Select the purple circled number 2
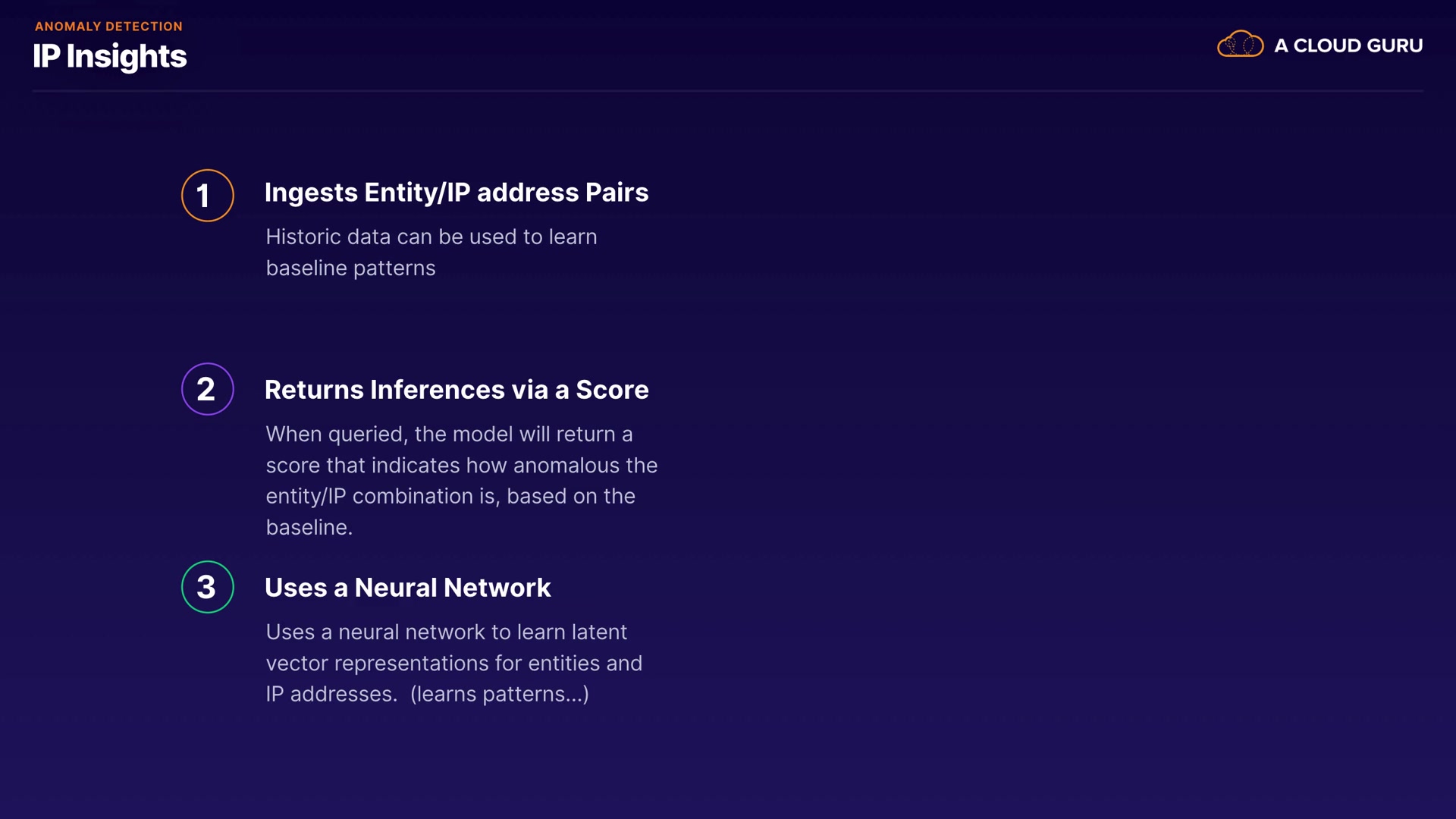 point(207,389)
